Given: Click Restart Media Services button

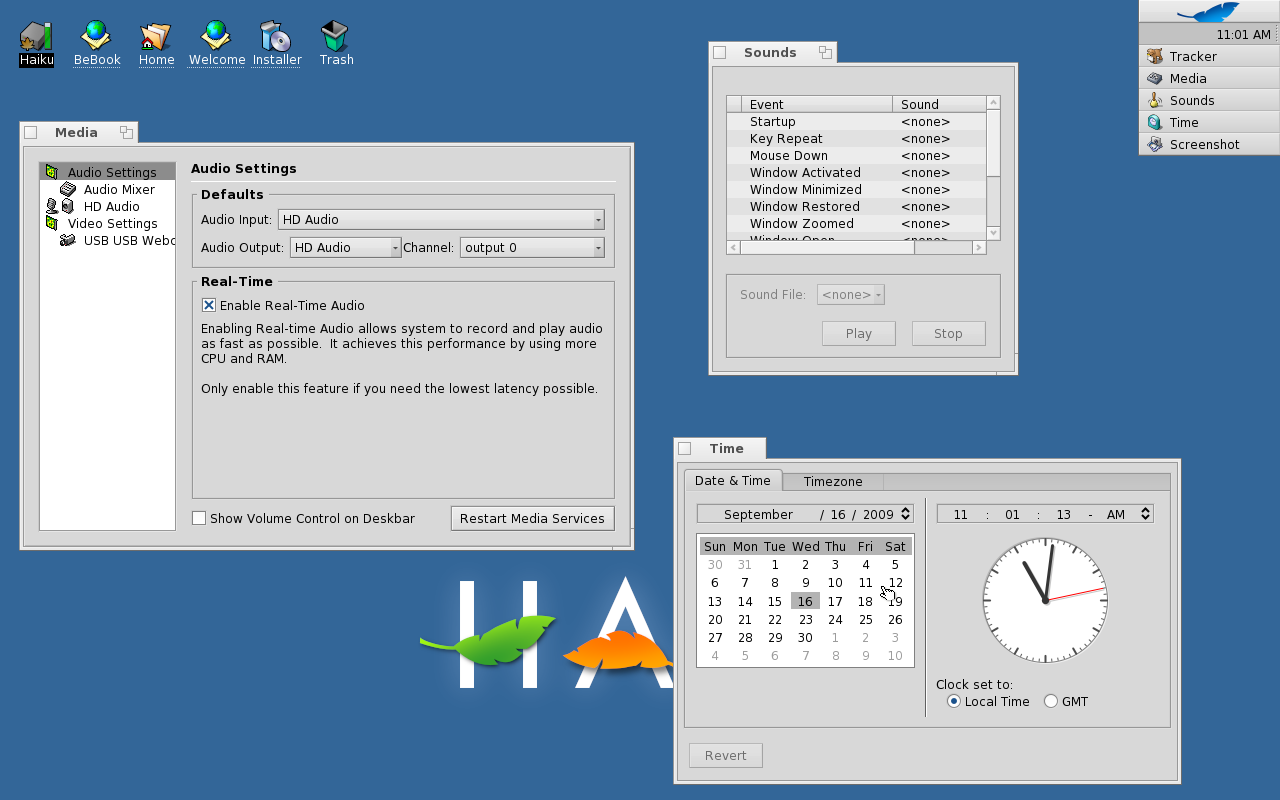Looking at the screenshot, I should coord(532,518).
